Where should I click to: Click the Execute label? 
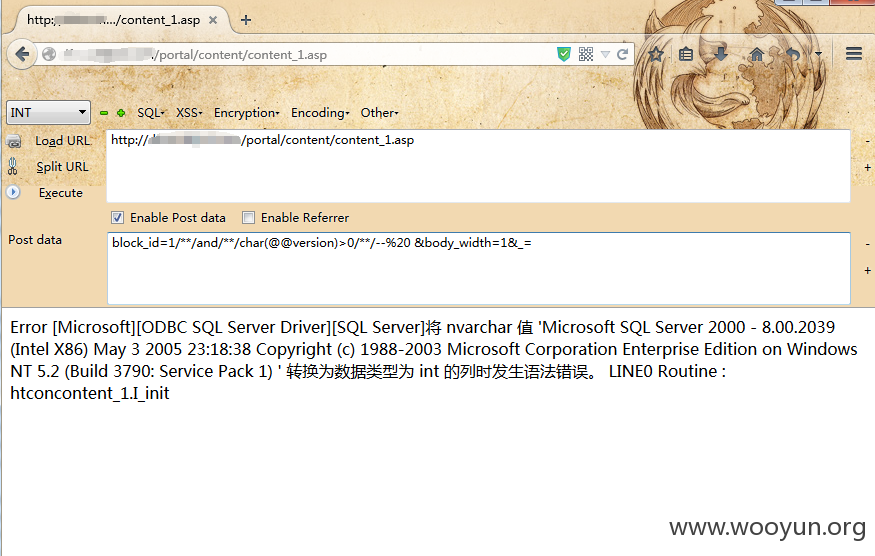click(61, 193)
